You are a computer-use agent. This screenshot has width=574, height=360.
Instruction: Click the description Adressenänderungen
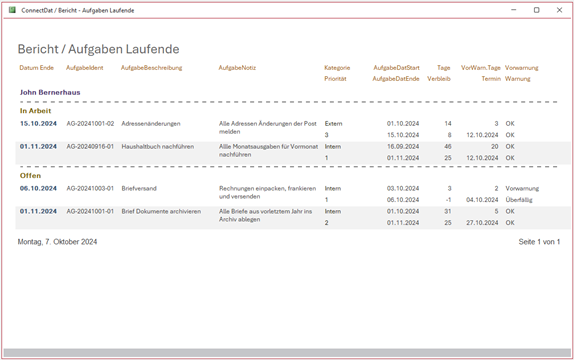(151, 123)
